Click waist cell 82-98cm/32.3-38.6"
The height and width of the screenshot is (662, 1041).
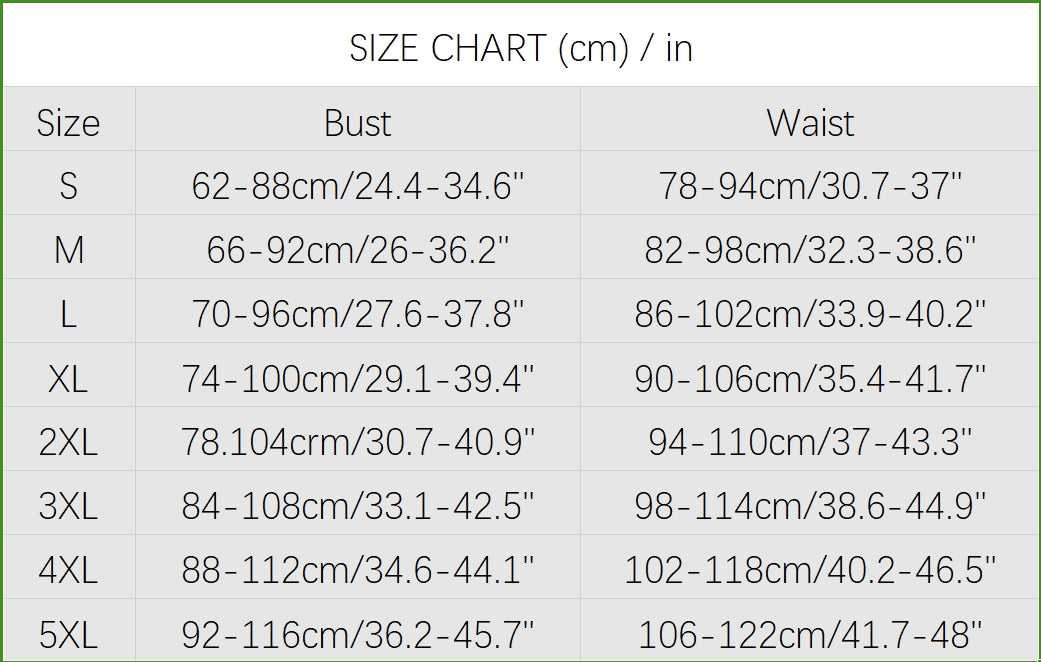click(x=810, y=250)
